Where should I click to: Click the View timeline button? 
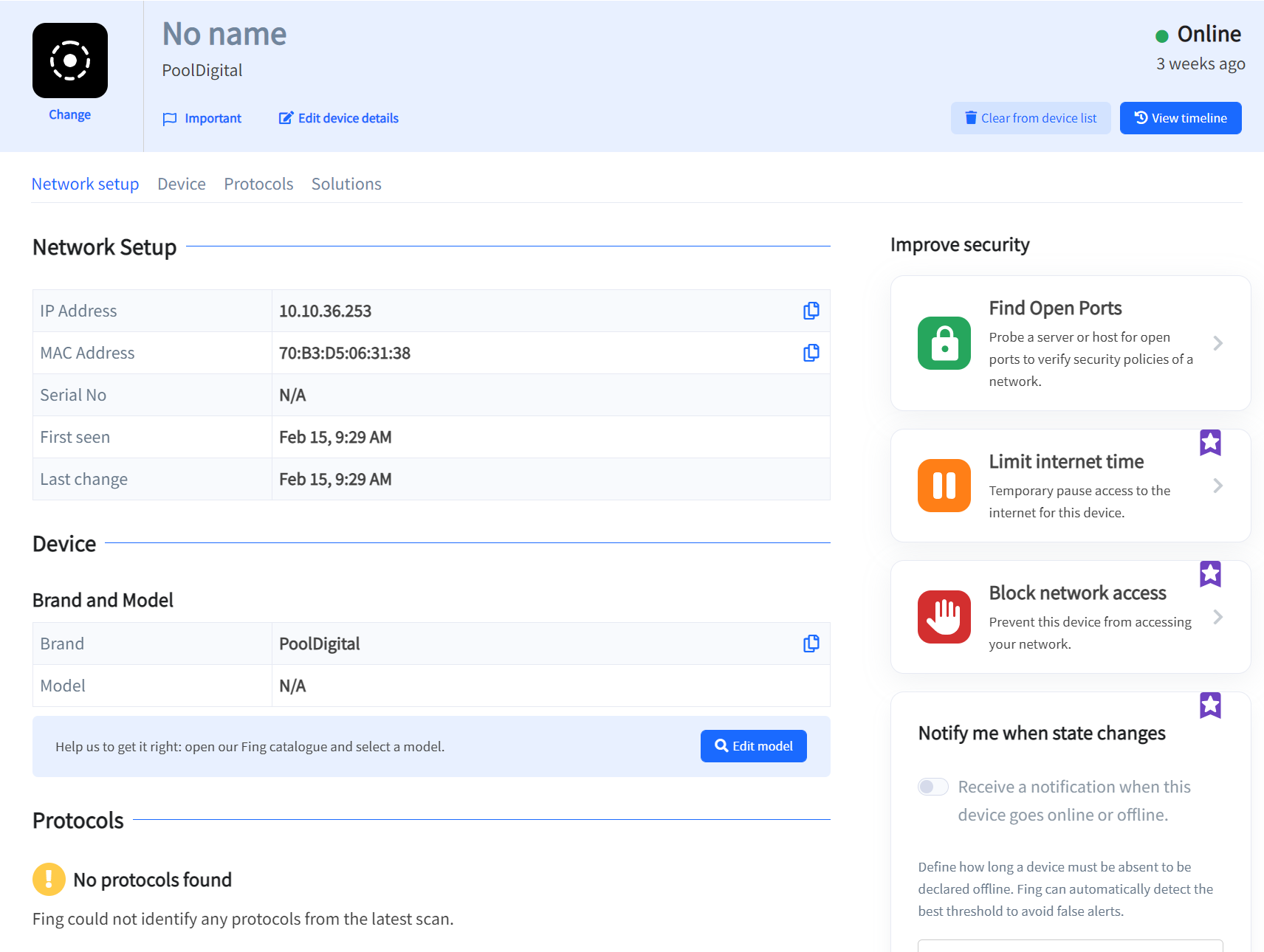[1181, 118]
